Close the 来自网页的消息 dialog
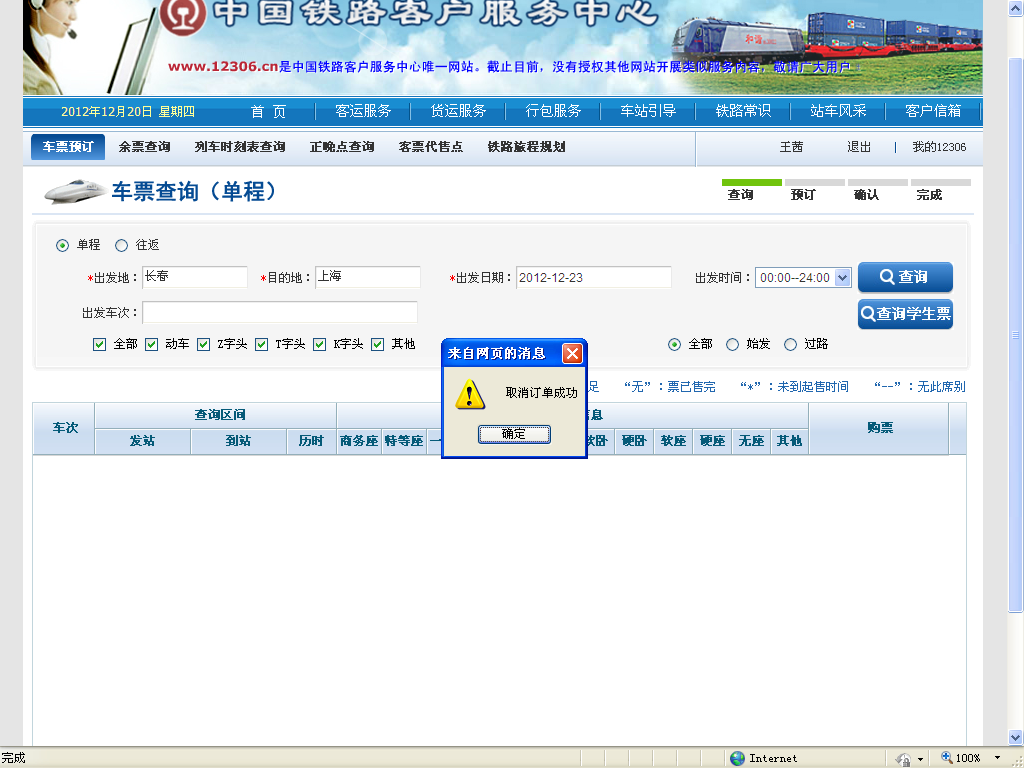The height and width of the screenshot is (768, 1024). [x=572, y=353]
